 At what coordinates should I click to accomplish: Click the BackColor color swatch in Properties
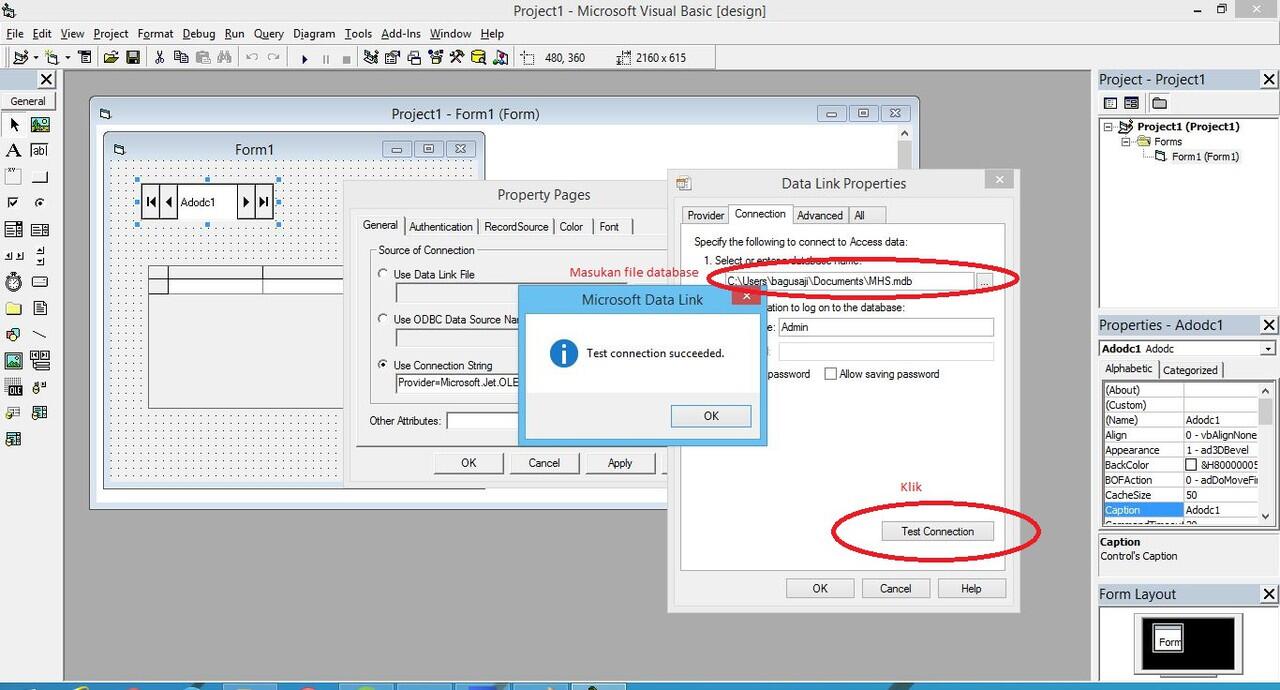point(1191,465)
